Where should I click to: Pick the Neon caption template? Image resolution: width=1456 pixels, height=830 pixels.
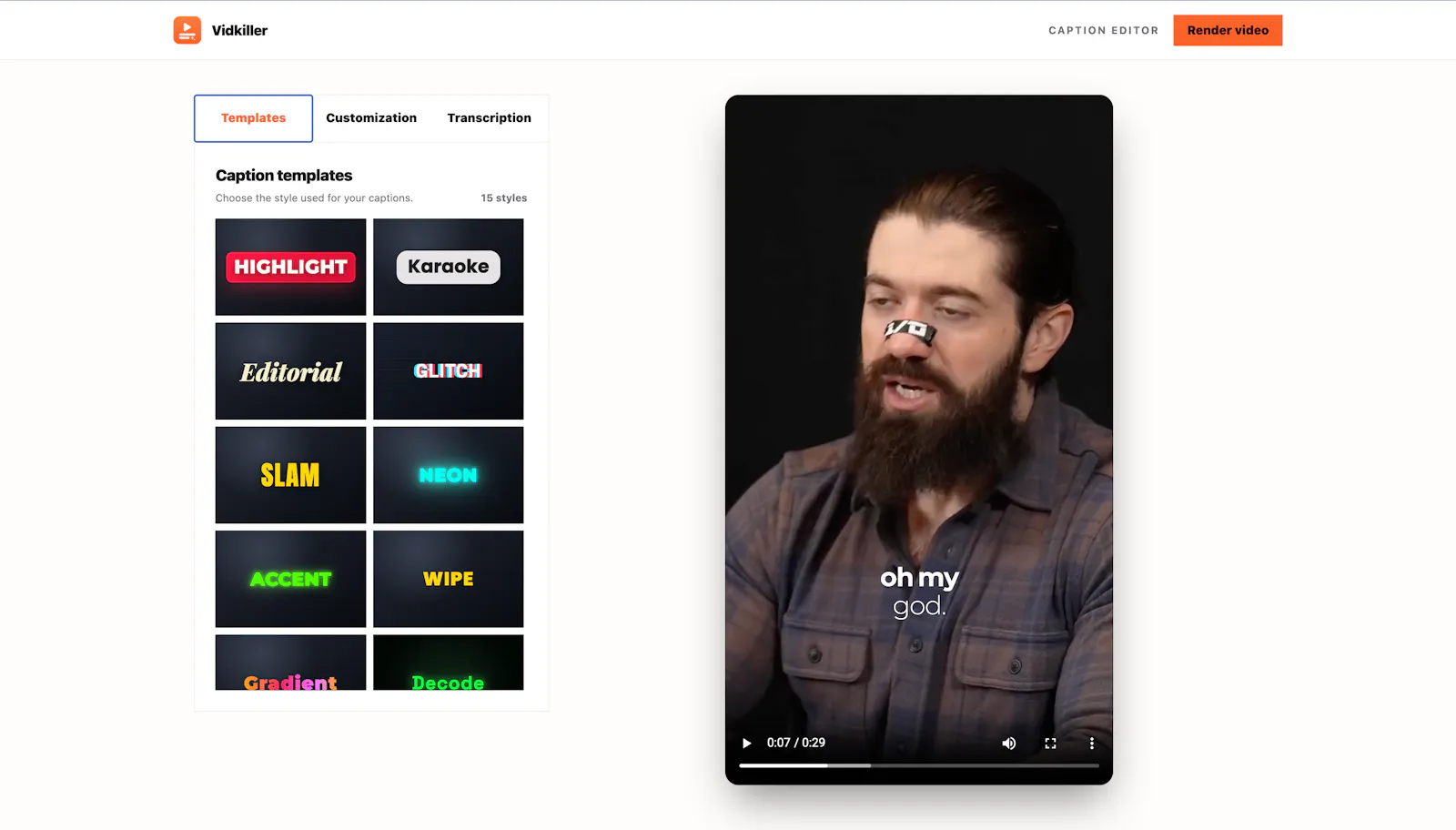point(448,475)
